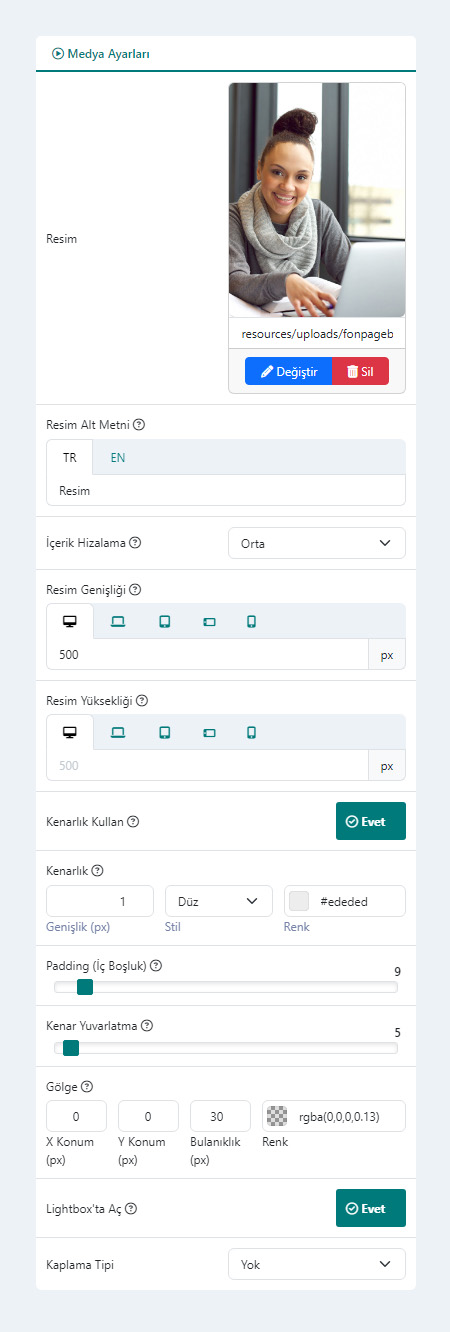This screenshot has height=1332, width=450.
Task: Open help icon next to Kenarlık Kullan
Action: [x=133, y=821]
